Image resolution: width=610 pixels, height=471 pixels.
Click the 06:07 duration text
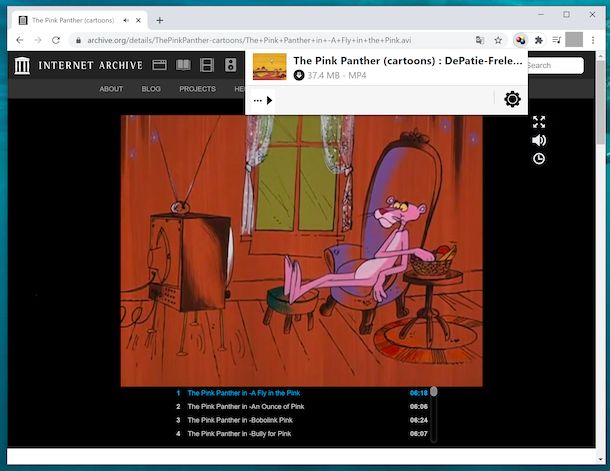(419, 434)
